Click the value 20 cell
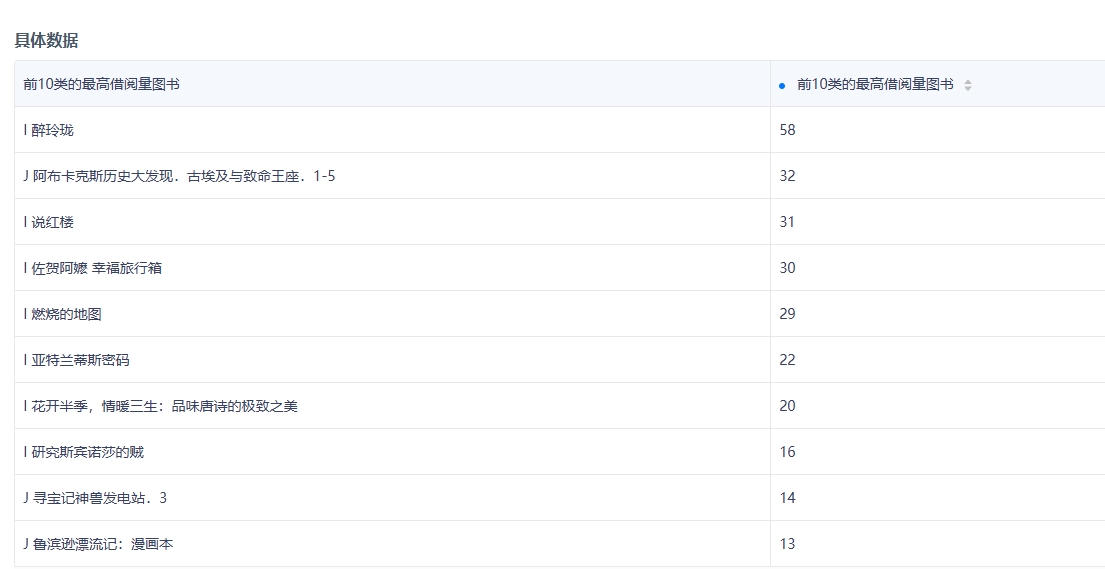The width and height of the screenshot is (1105, 569). pyautogui.click(x=937, y=405)
